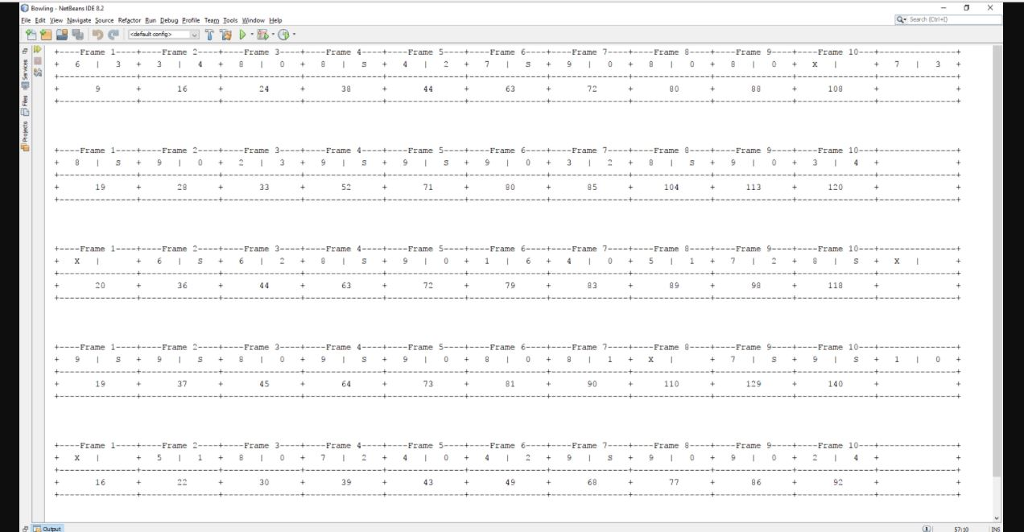Click the notifications icon in the status bar
The image size is (1024, 532).
926,528
